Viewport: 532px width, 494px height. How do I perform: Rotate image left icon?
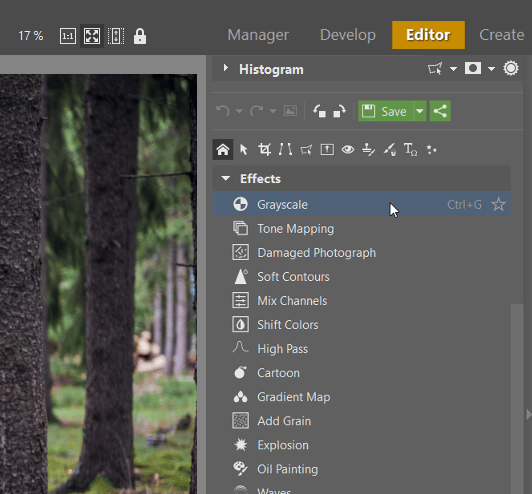(x=319, y=111)
